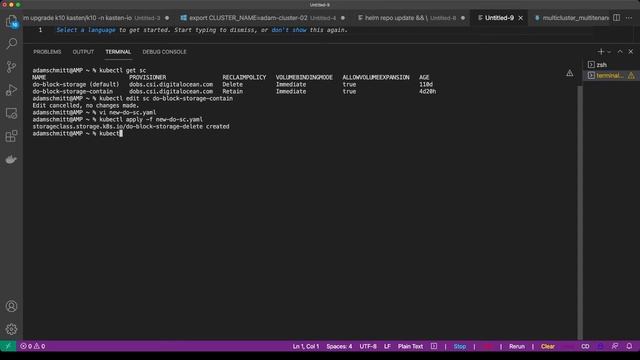Open the Docker view in activity bar
Image resolution: width=640 pixels, height=360 pixels.
point(11,159)
